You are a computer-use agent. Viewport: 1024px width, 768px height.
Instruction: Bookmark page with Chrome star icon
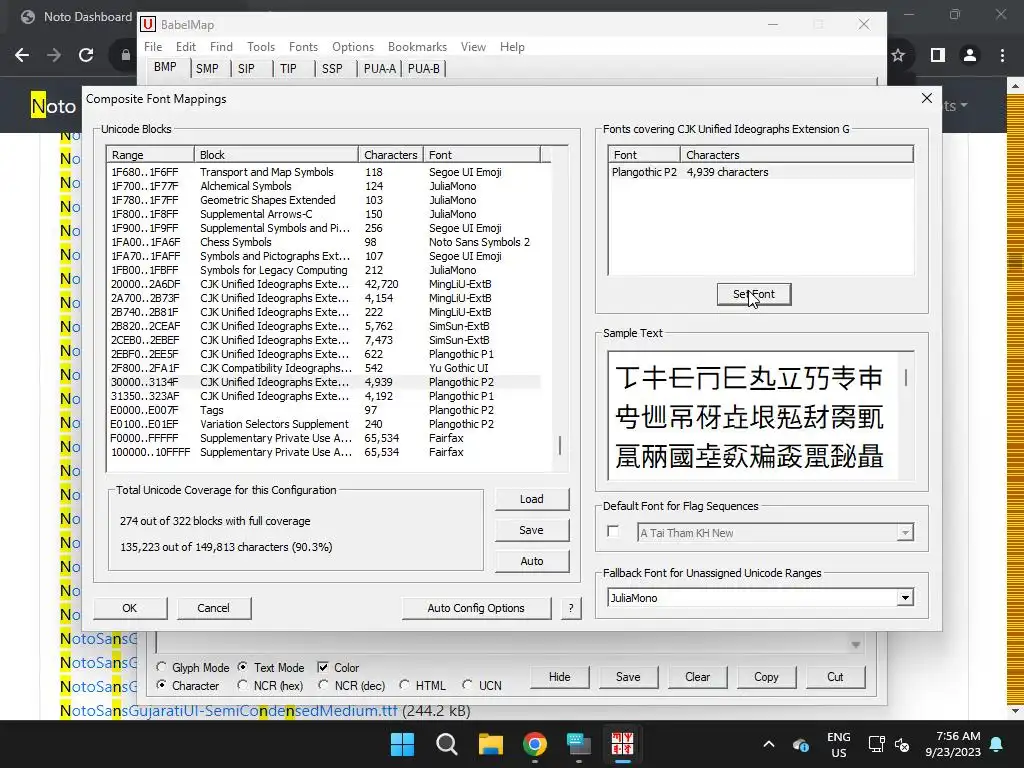click(898, 56)
